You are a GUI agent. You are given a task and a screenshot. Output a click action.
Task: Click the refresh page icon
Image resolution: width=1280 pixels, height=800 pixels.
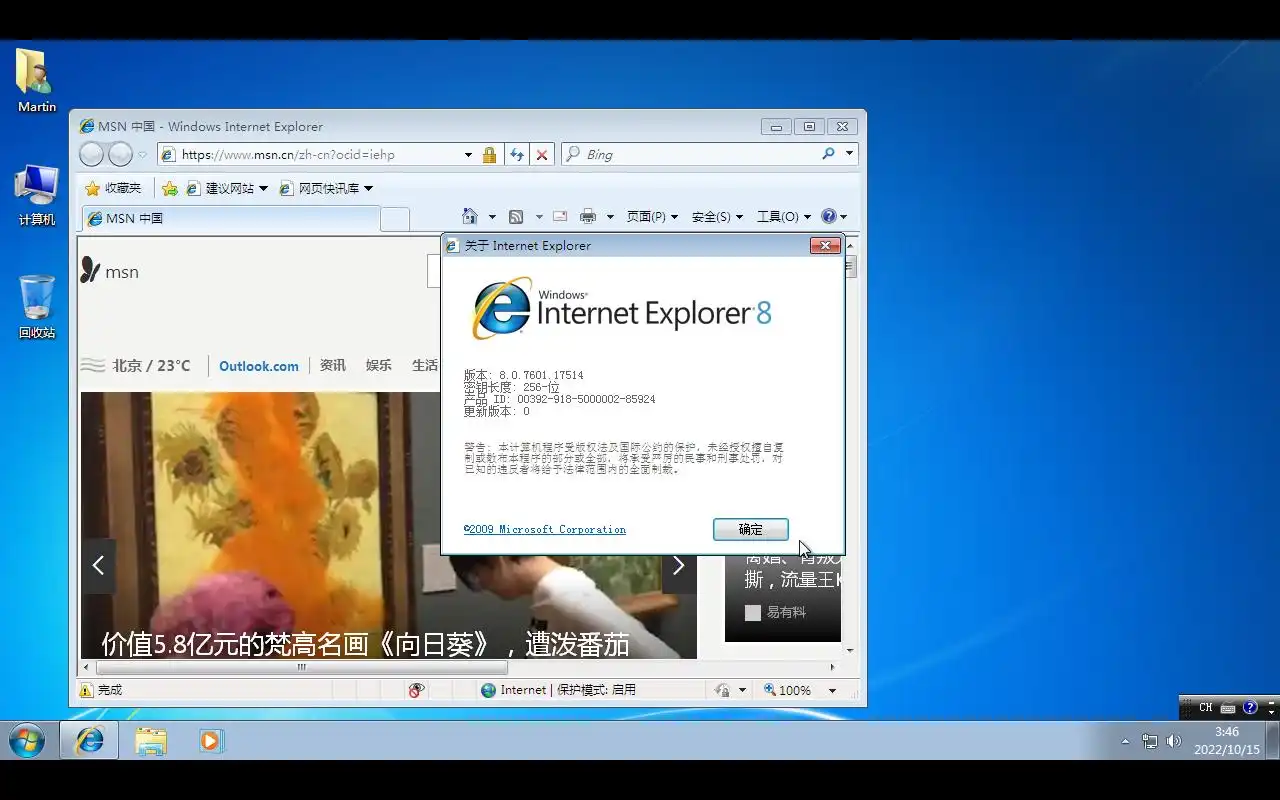click(x=517, y=155)
